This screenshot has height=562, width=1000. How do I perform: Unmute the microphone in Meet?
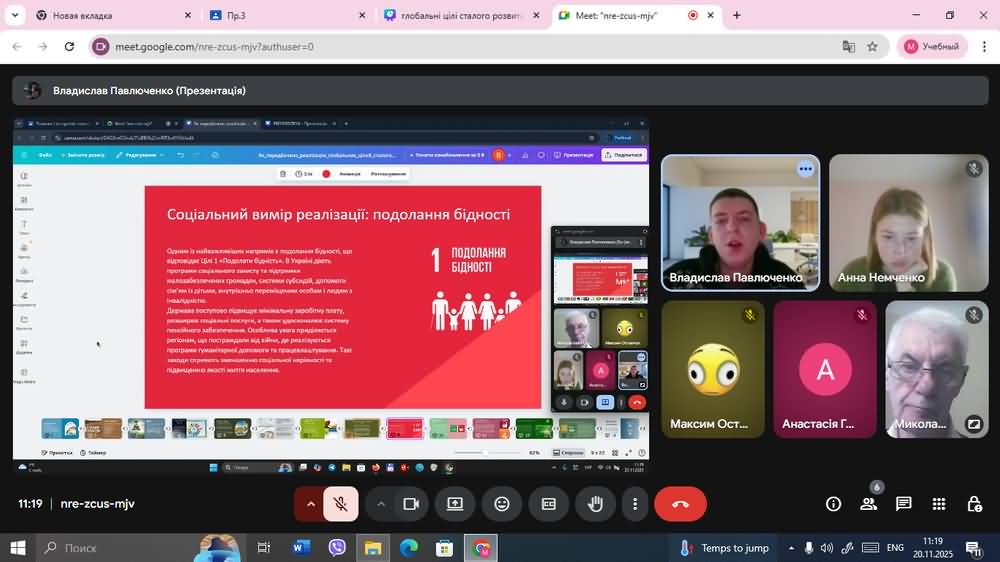pyautogui.click(x=341, y=504)
